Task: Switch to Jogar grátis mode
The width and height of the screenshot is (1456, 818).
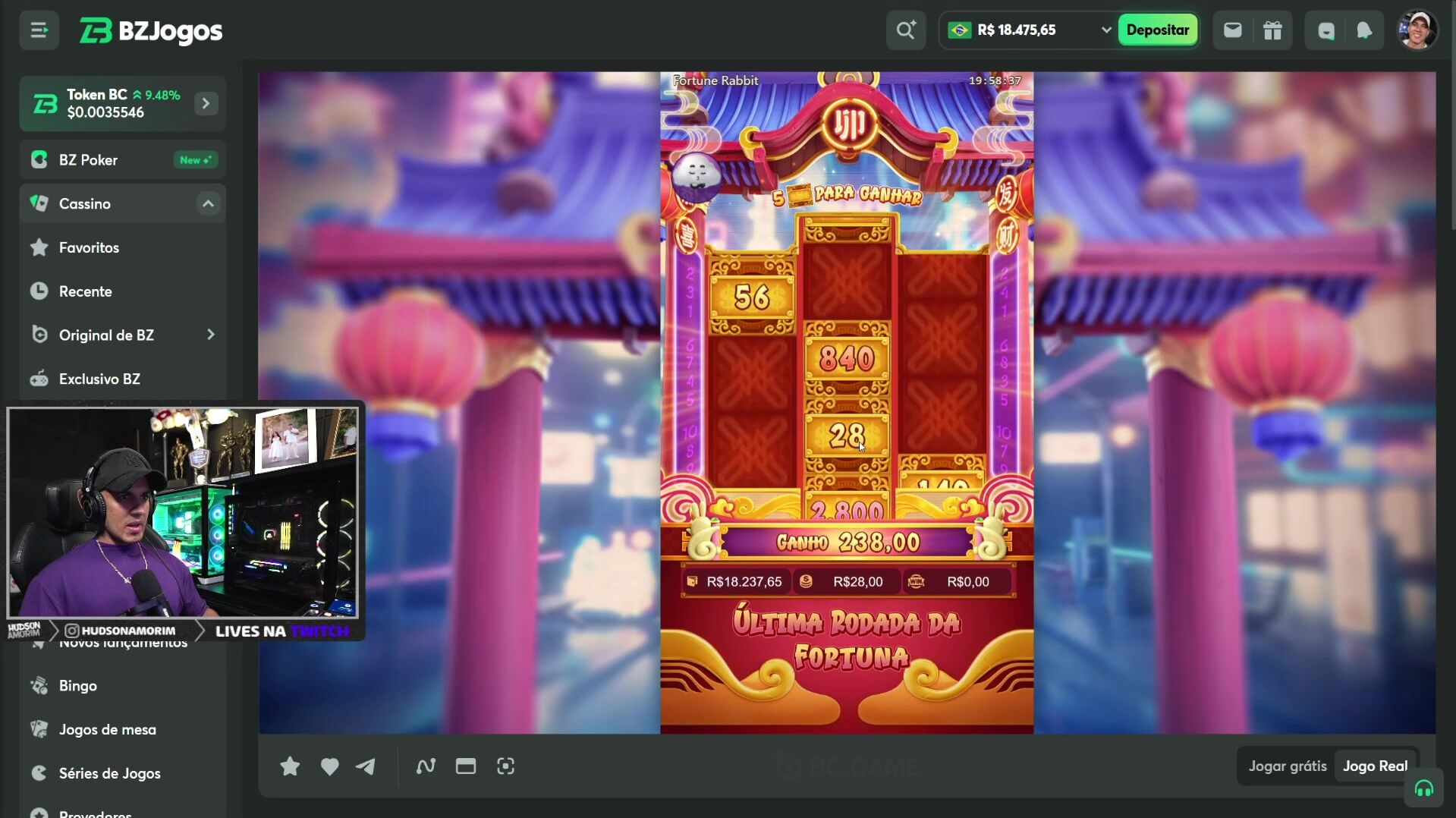Action: (x=1288, y=766)
